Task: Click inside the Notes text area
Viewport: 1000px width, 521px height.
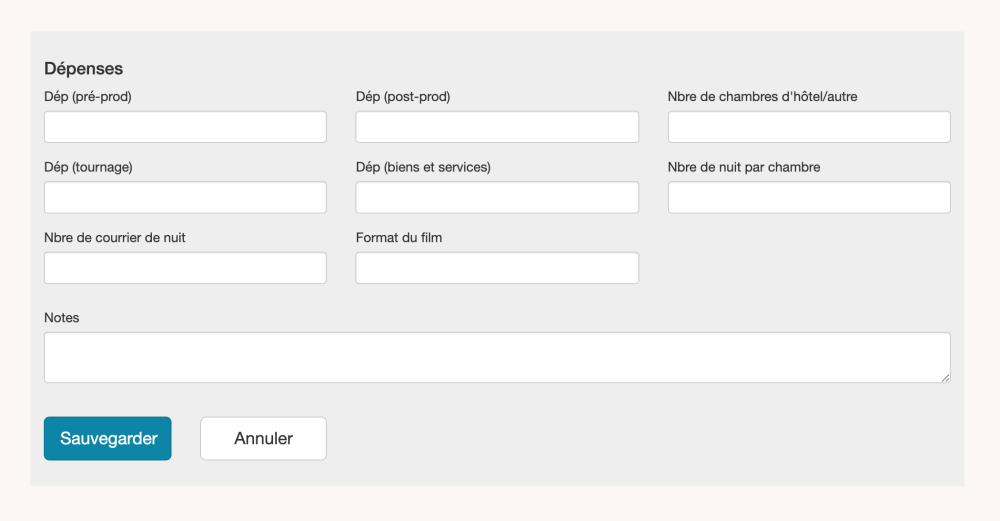Action: tap(497, 357)
